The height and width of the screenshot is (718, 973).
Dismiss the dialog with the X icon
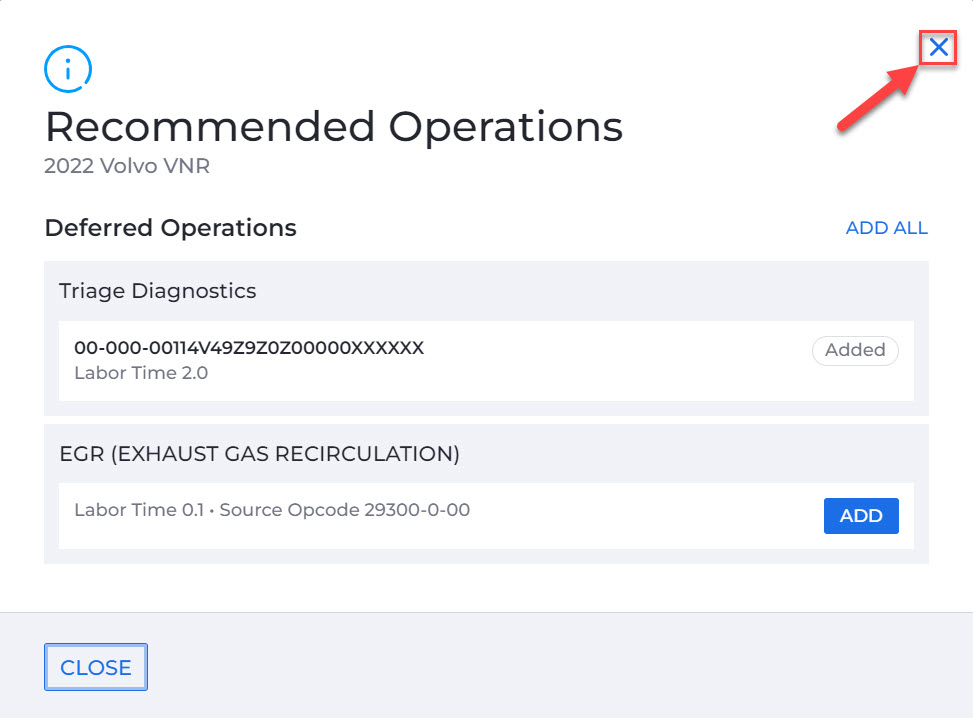click(938, 47)
